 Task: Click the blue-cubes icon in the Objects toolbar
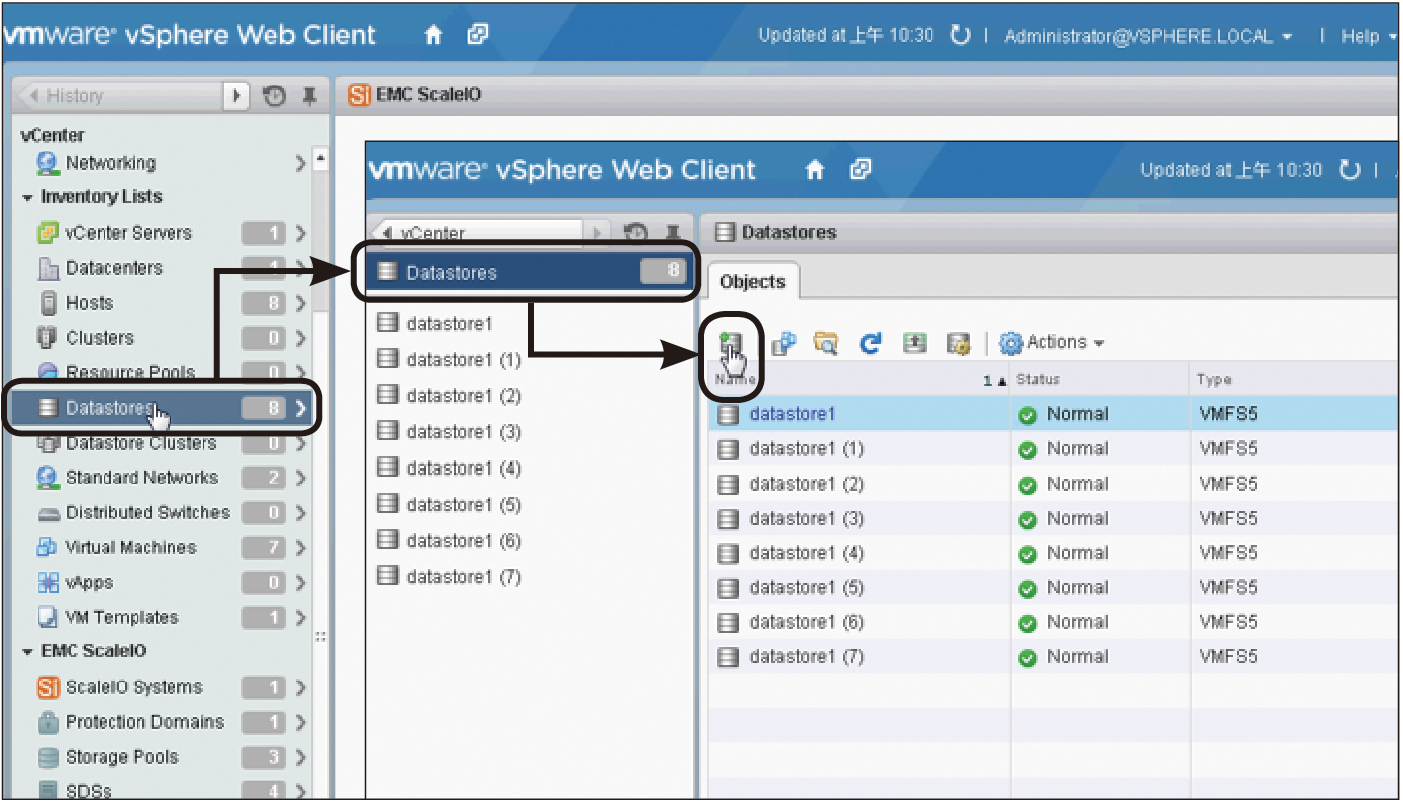(x=785, y=343)
